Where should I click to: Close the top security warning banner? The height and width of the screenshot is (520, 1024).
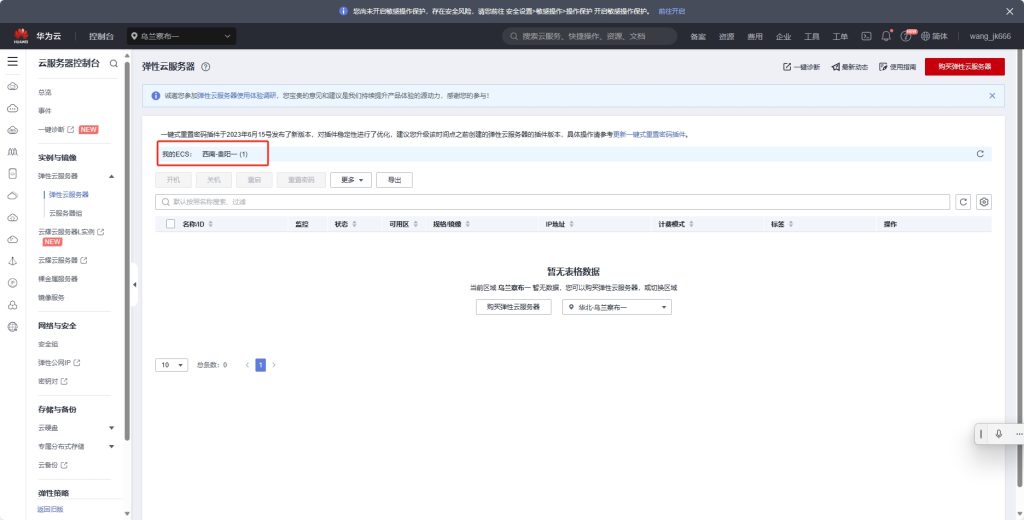click(1009, 11)
